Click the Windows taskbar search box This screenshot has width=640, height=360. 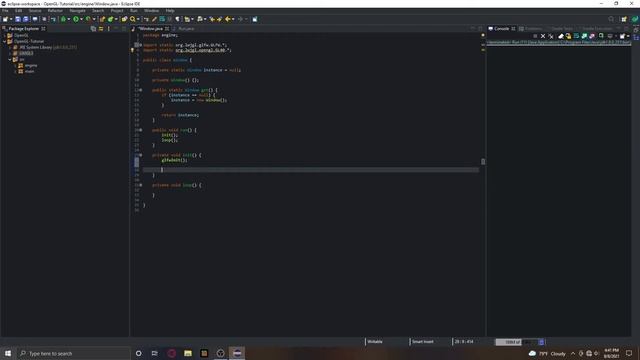coord(73,353)
